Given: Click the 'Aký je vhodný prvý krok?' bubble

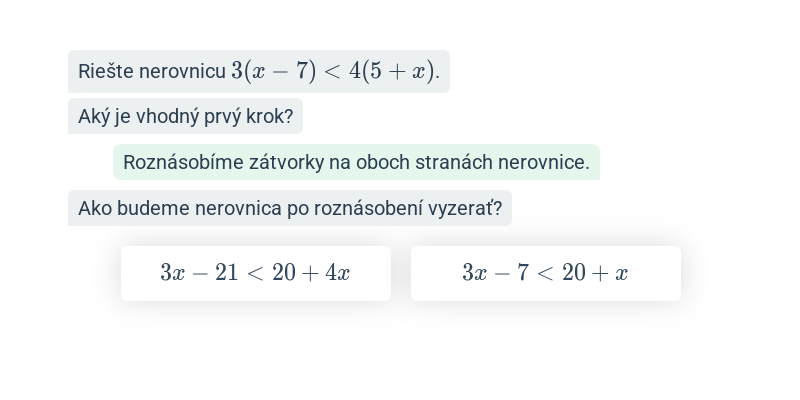Looking at the screenshot, I should pos(185,116).
